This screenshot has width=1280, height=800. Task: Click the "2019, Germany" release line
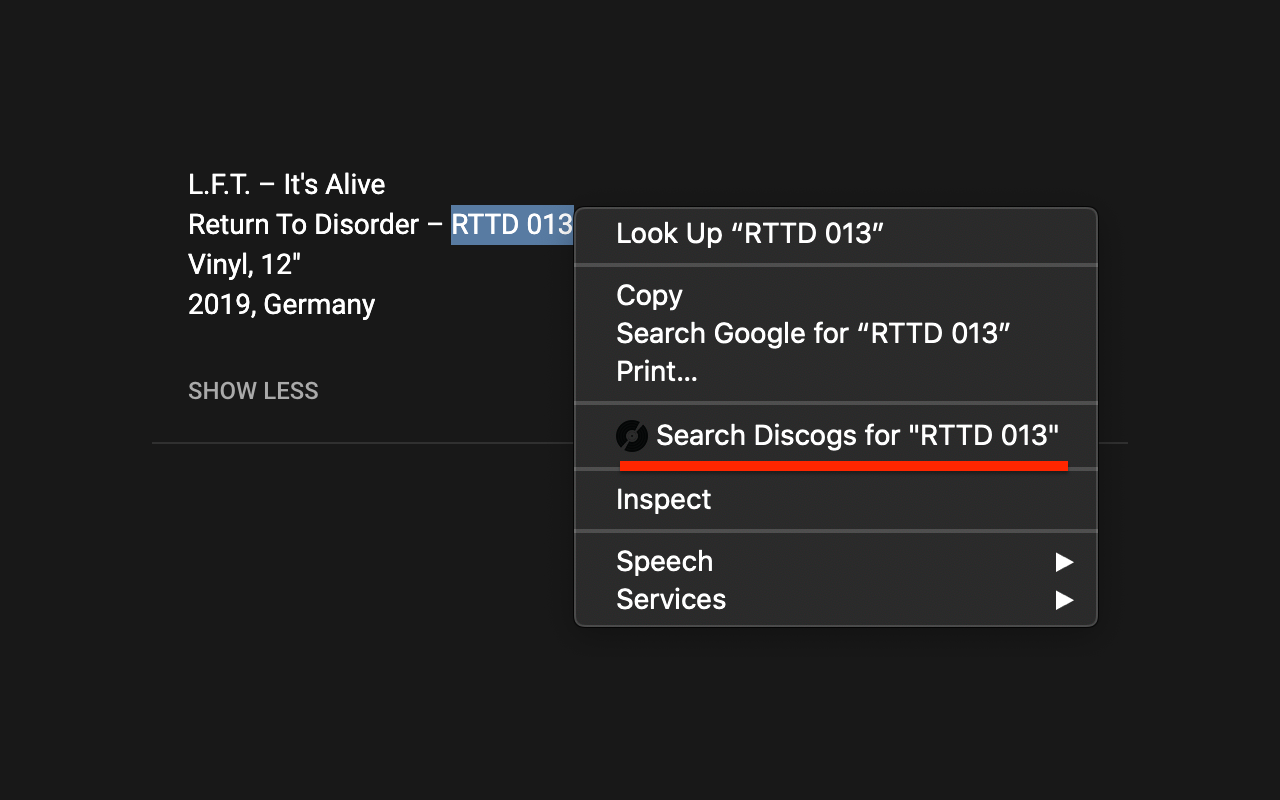tap(281, 305)
